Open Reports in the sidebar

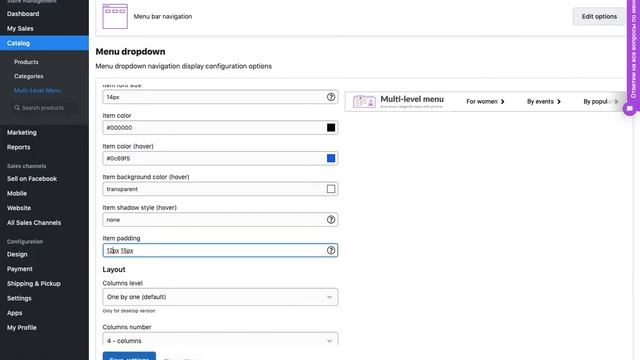(x=18, y=147)
